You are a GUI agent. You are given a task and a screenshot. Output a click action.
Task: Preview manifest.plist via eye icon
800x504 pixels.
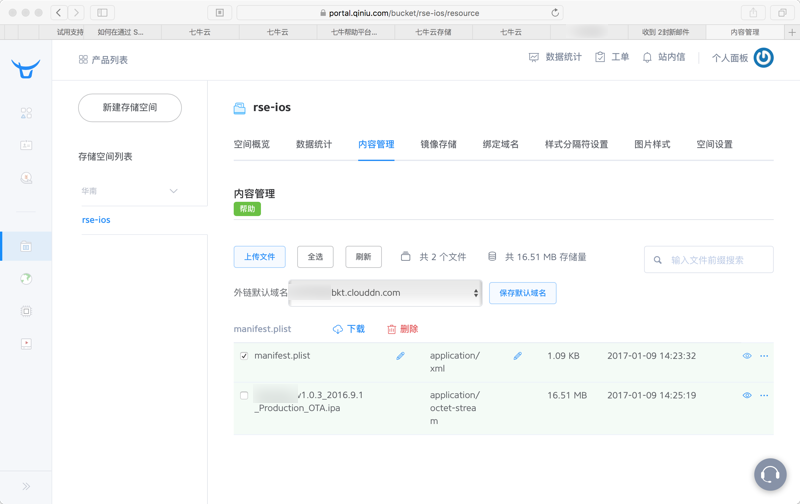(x=747, y=356)
